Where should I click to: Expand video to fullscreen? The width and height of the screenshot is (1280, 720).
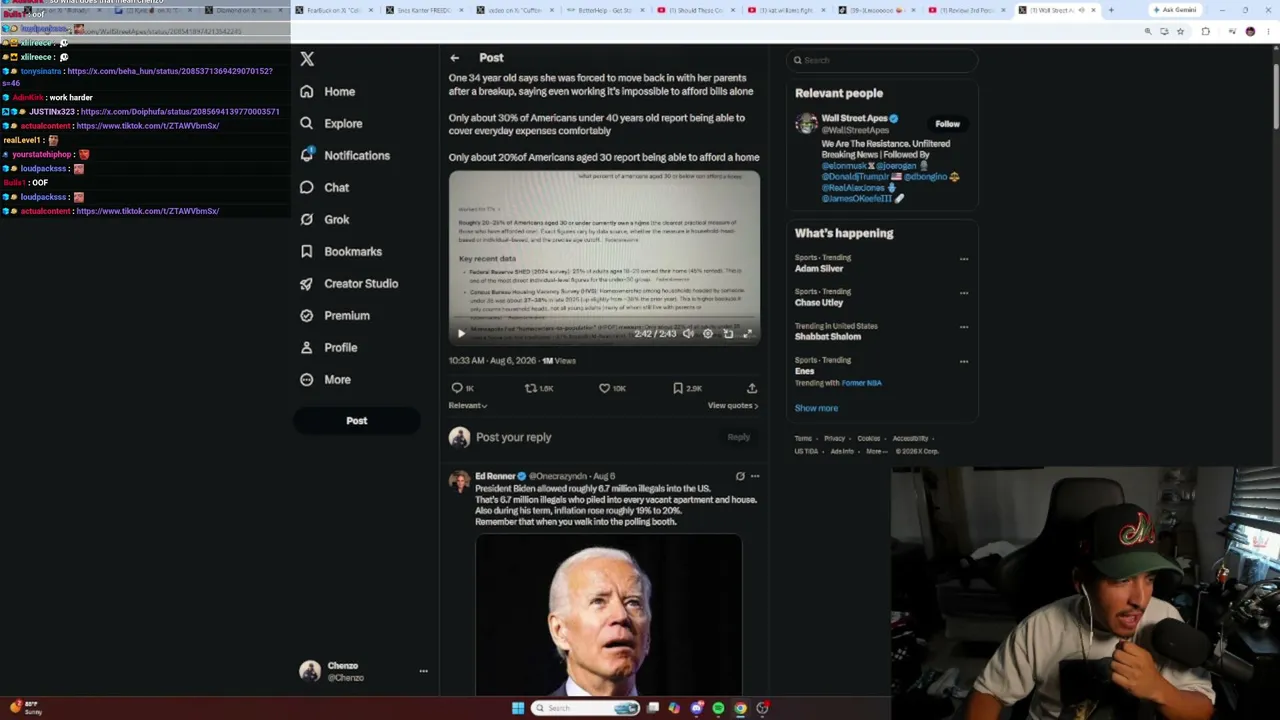coord(747,334)
